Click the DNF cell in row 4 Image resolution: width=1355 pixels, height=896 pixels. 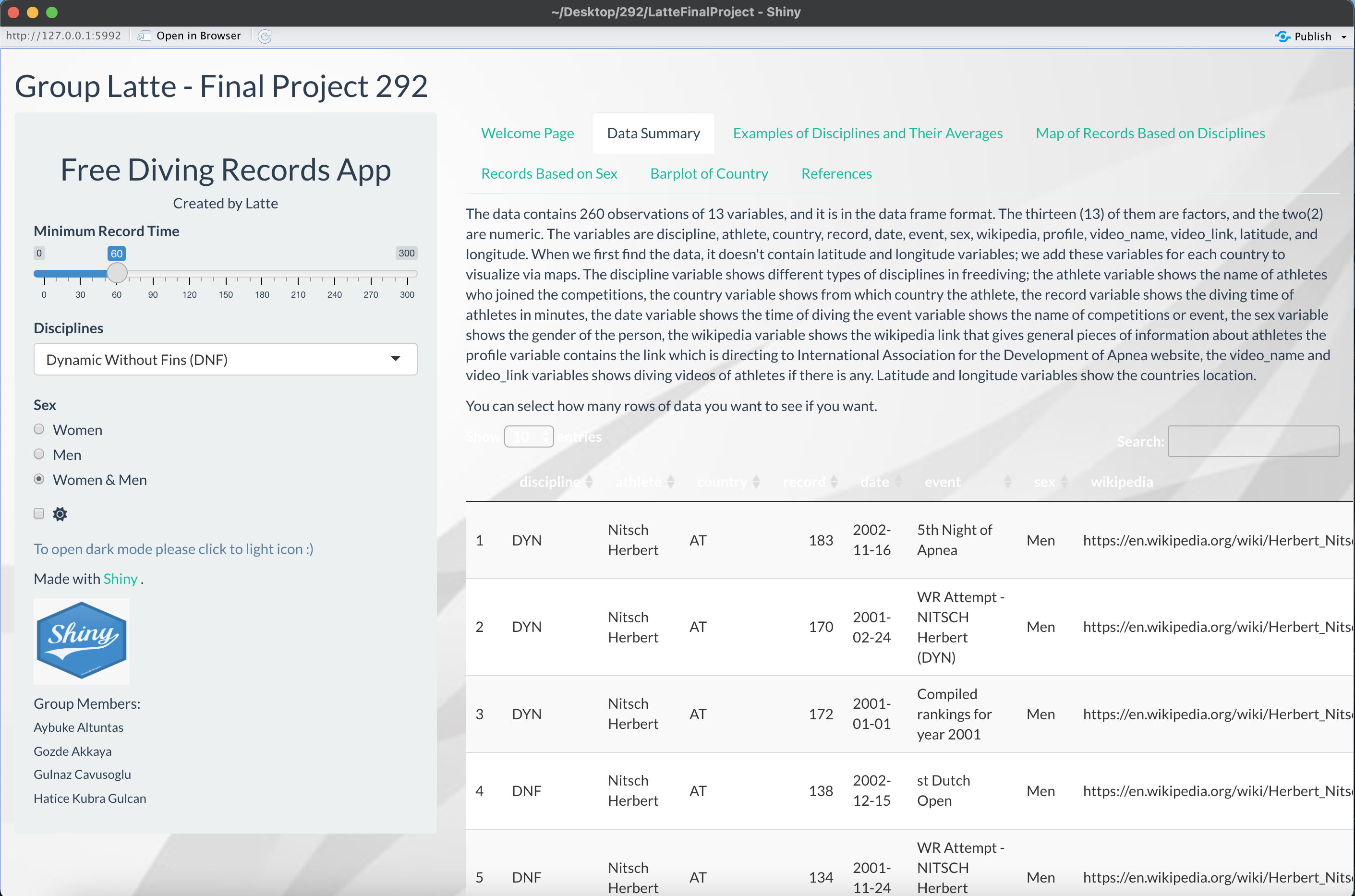pos(526,791)
